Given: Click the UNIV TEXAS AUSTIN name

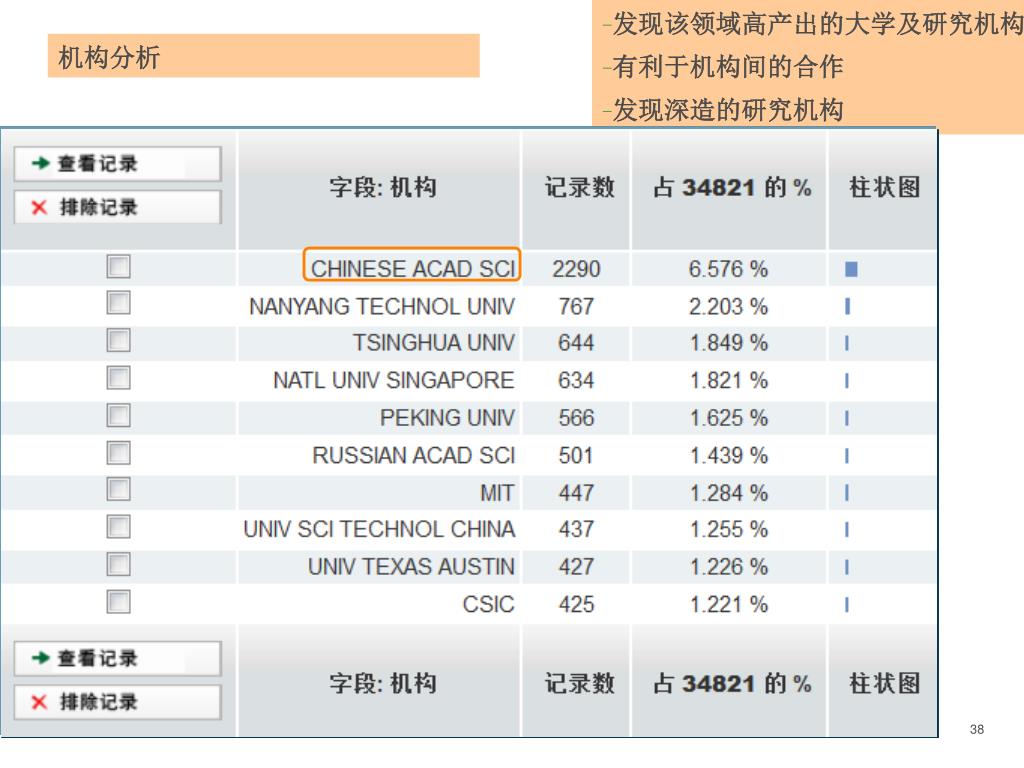Looking at the screenshot, I should tap(411, 567).
